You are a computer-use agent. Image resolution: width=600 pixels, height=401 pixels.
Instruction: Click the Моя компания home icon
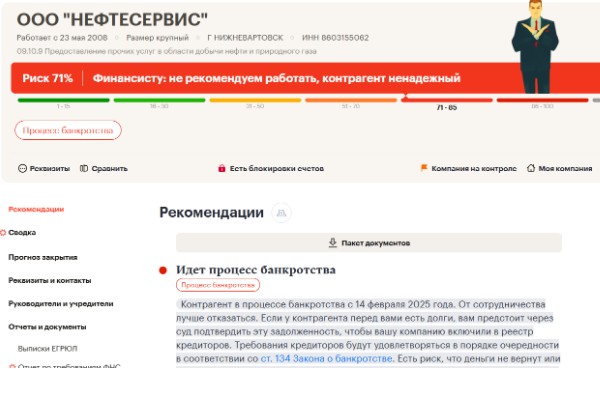(x=531, y=168)
